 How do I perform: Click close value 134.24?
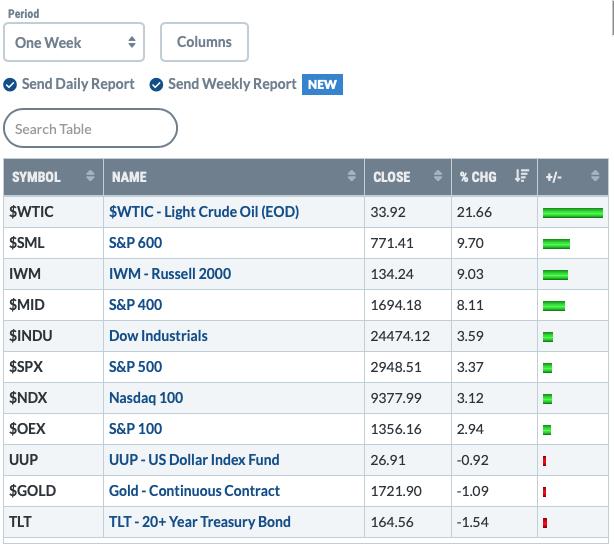coord(392,274)
